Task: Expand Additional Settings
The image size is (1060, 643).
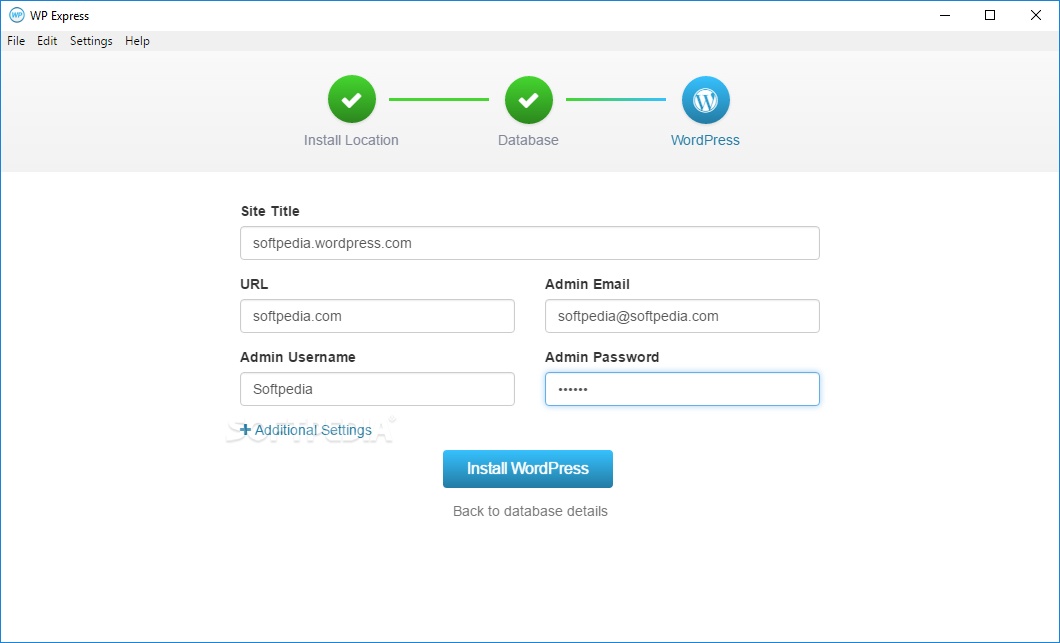Action: 306,430
